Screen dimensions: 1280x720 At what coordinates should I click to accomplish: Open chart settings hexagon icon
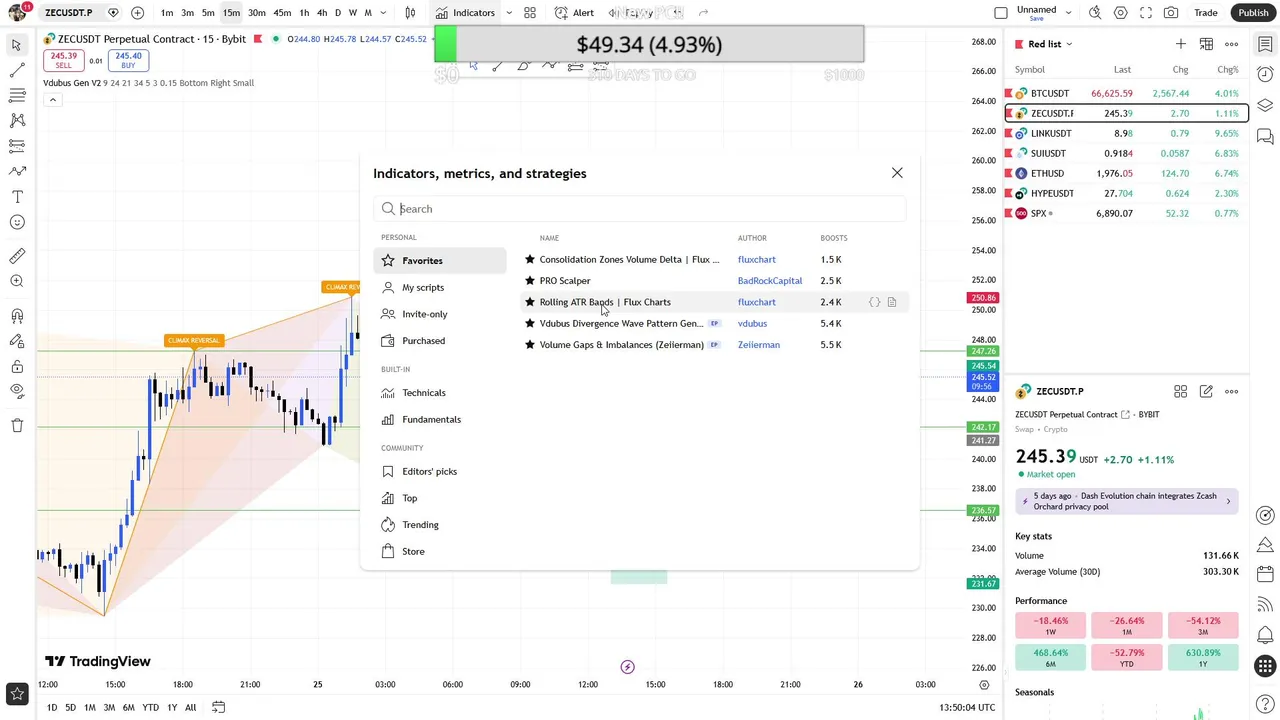coord(1121,13)
